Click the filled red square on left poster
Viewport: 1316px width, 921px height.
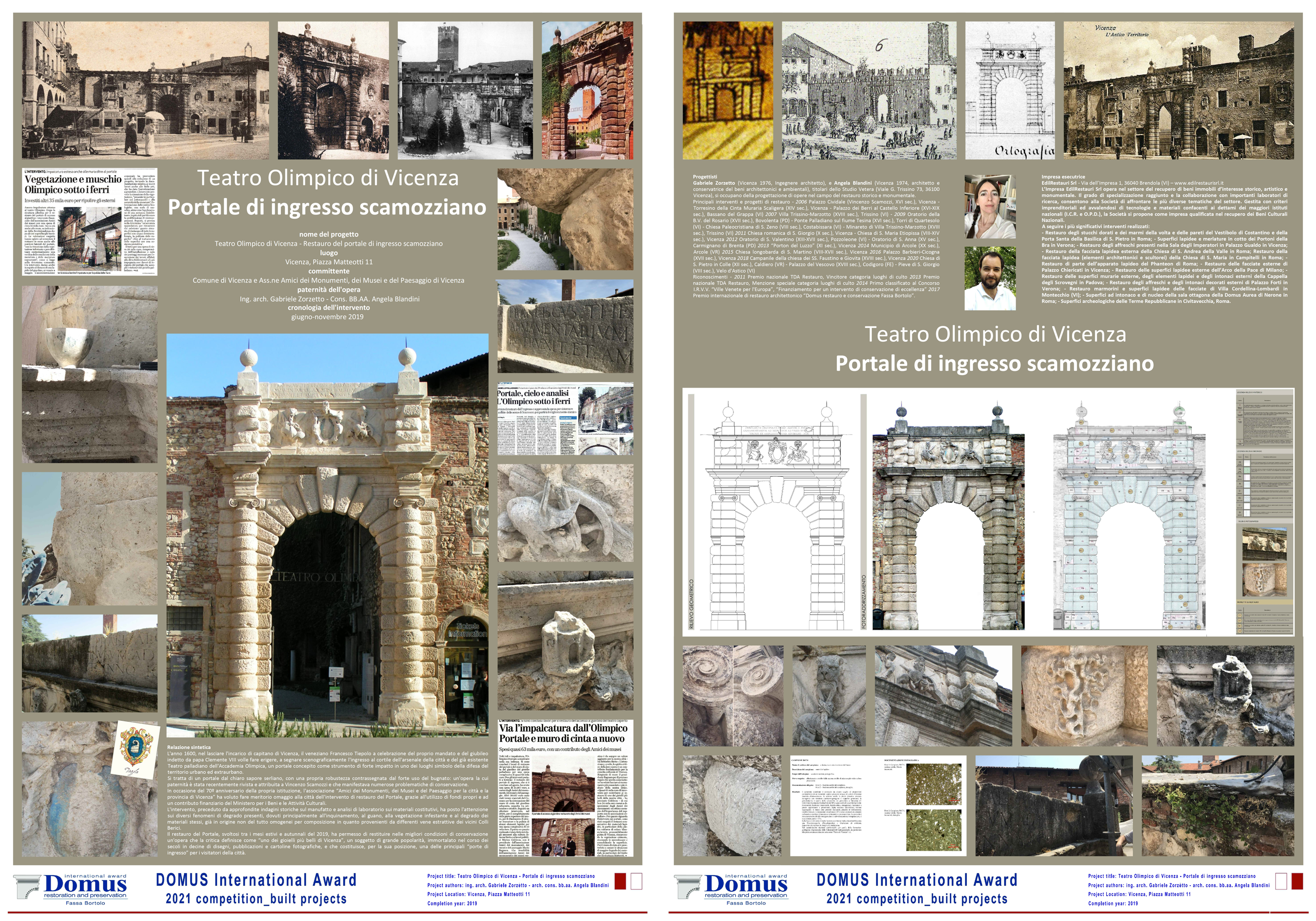point(620,881)
